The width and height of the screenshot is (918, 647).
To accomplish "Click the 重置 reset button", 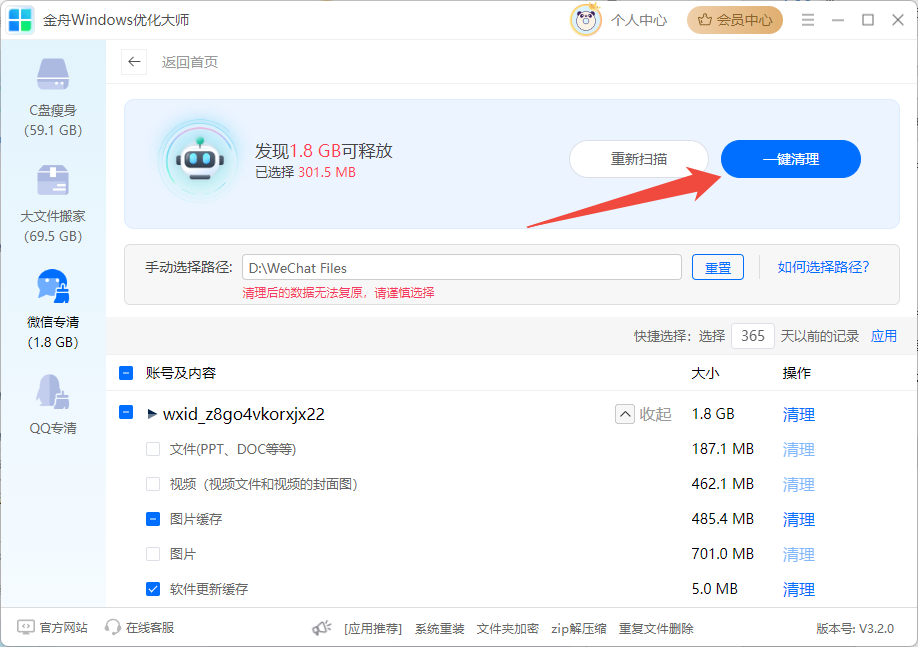I will tap(718, 268).
